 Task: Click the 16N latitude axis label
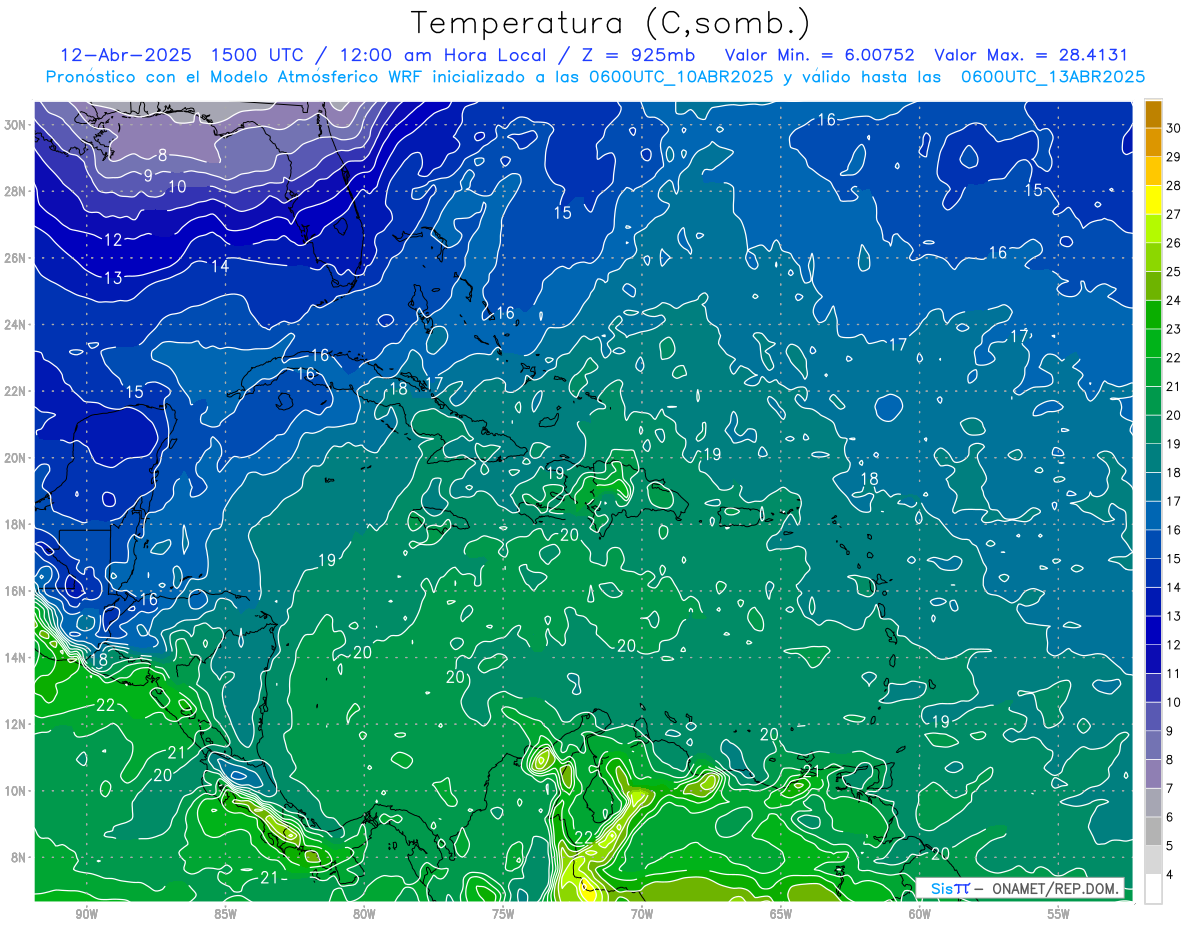pos(15,591)
